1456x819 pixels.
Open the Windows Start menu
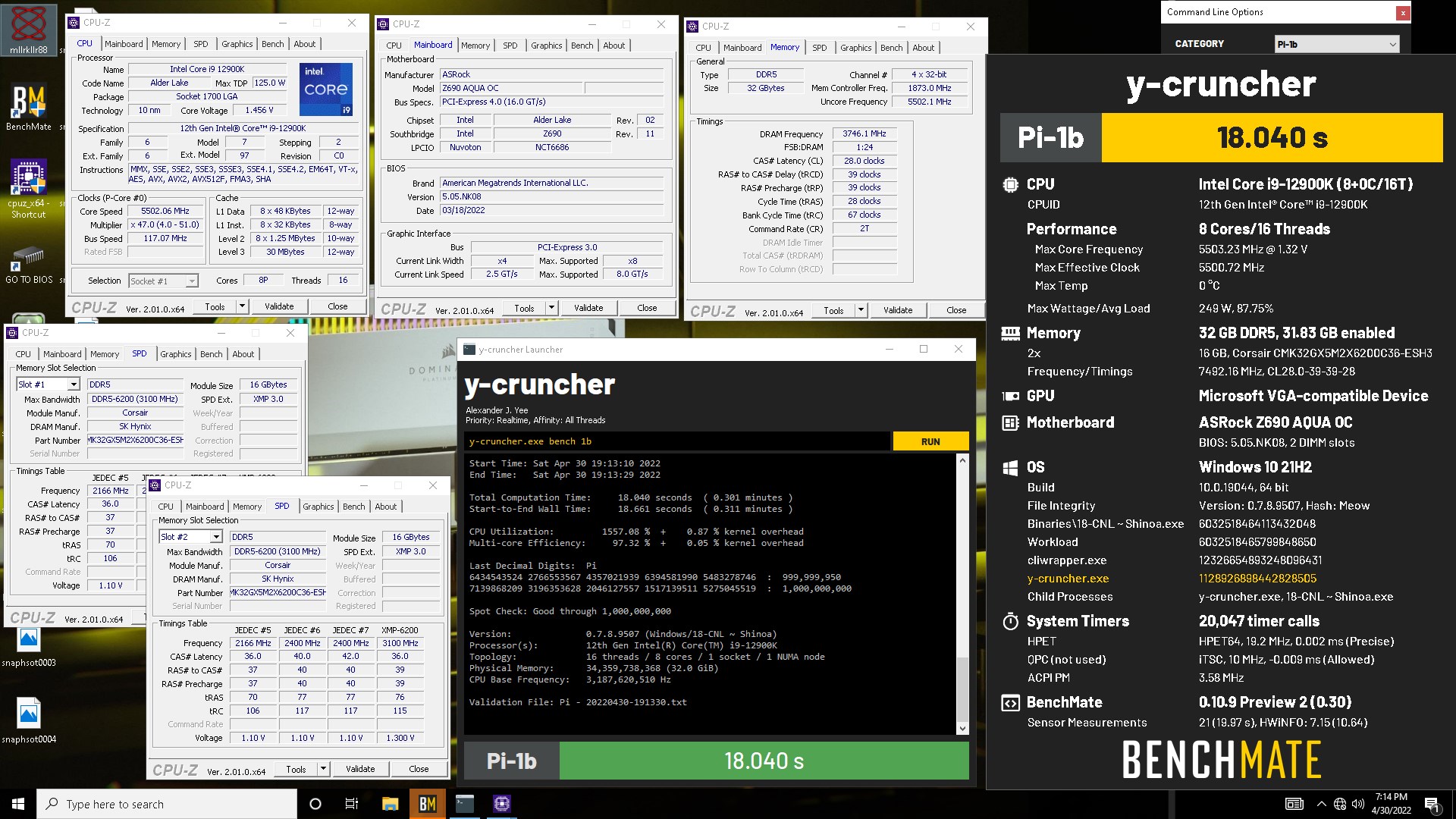(18, 804)
